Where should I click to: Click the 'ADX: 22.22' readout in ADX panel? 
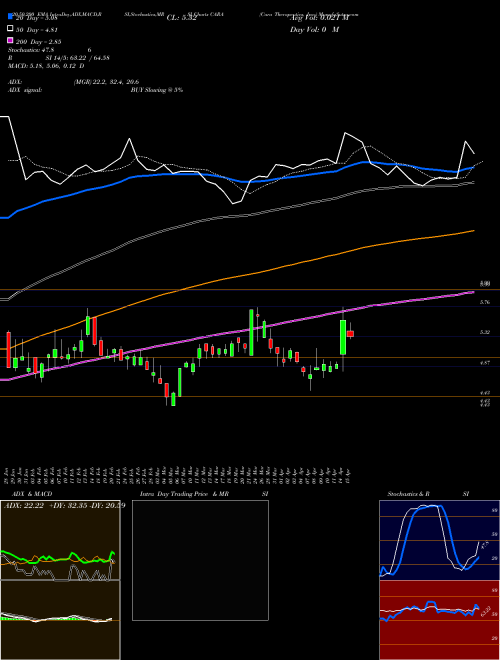click(24, 506)
